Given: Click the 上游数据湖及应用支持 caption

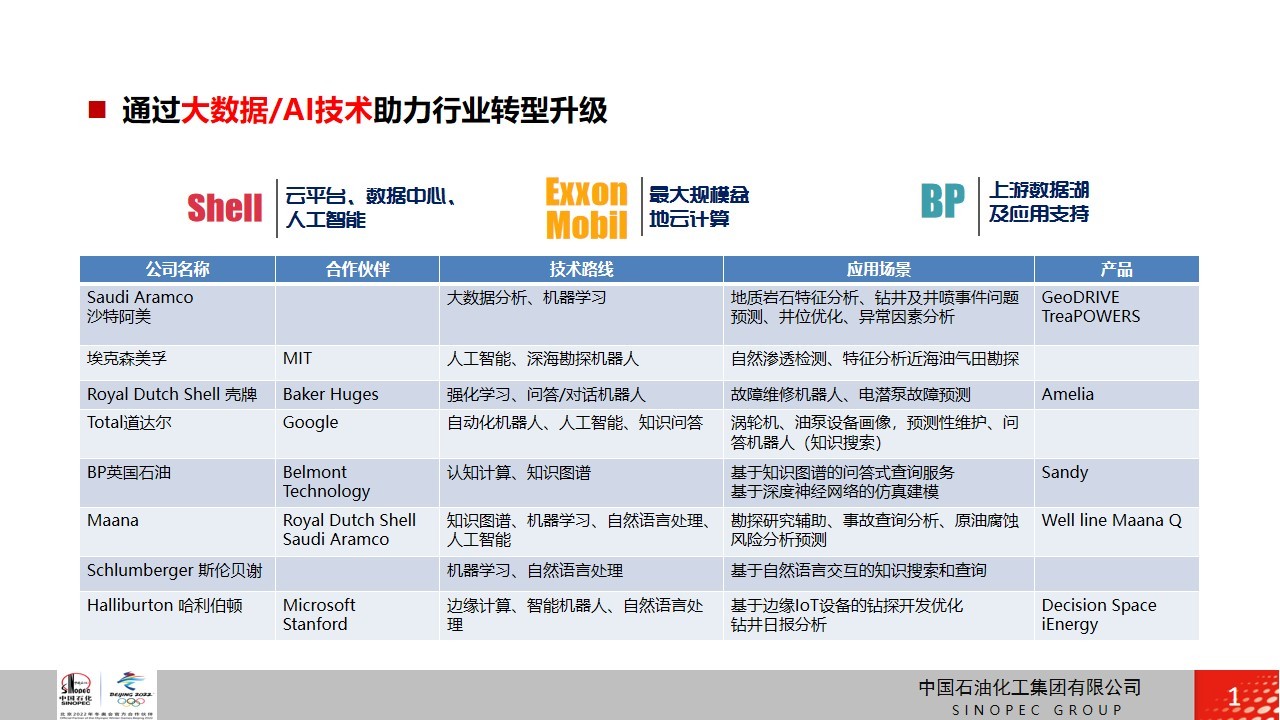Looking at the screenshot, I should click(1039, 202).
